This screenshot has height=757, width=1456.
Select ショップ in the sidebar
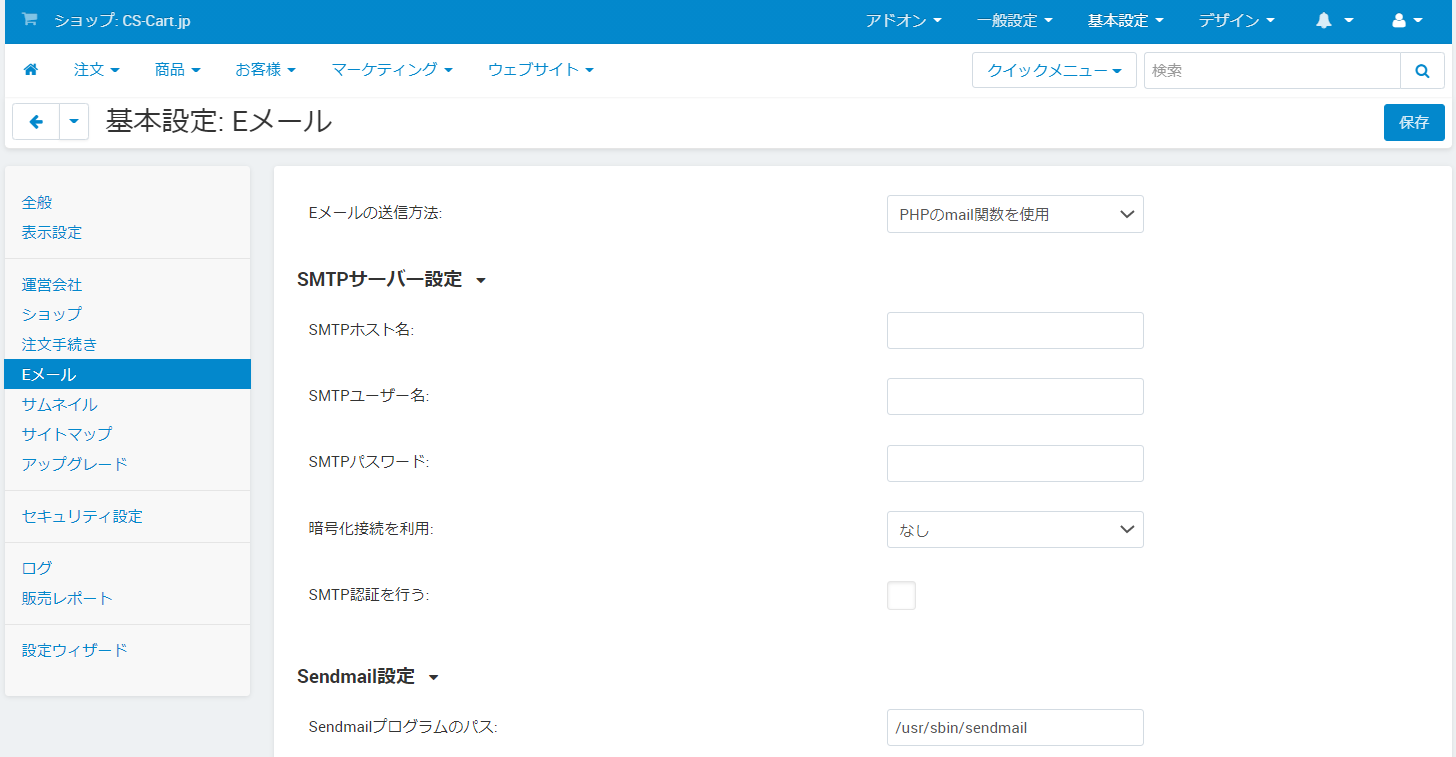(x=52, y=314)
